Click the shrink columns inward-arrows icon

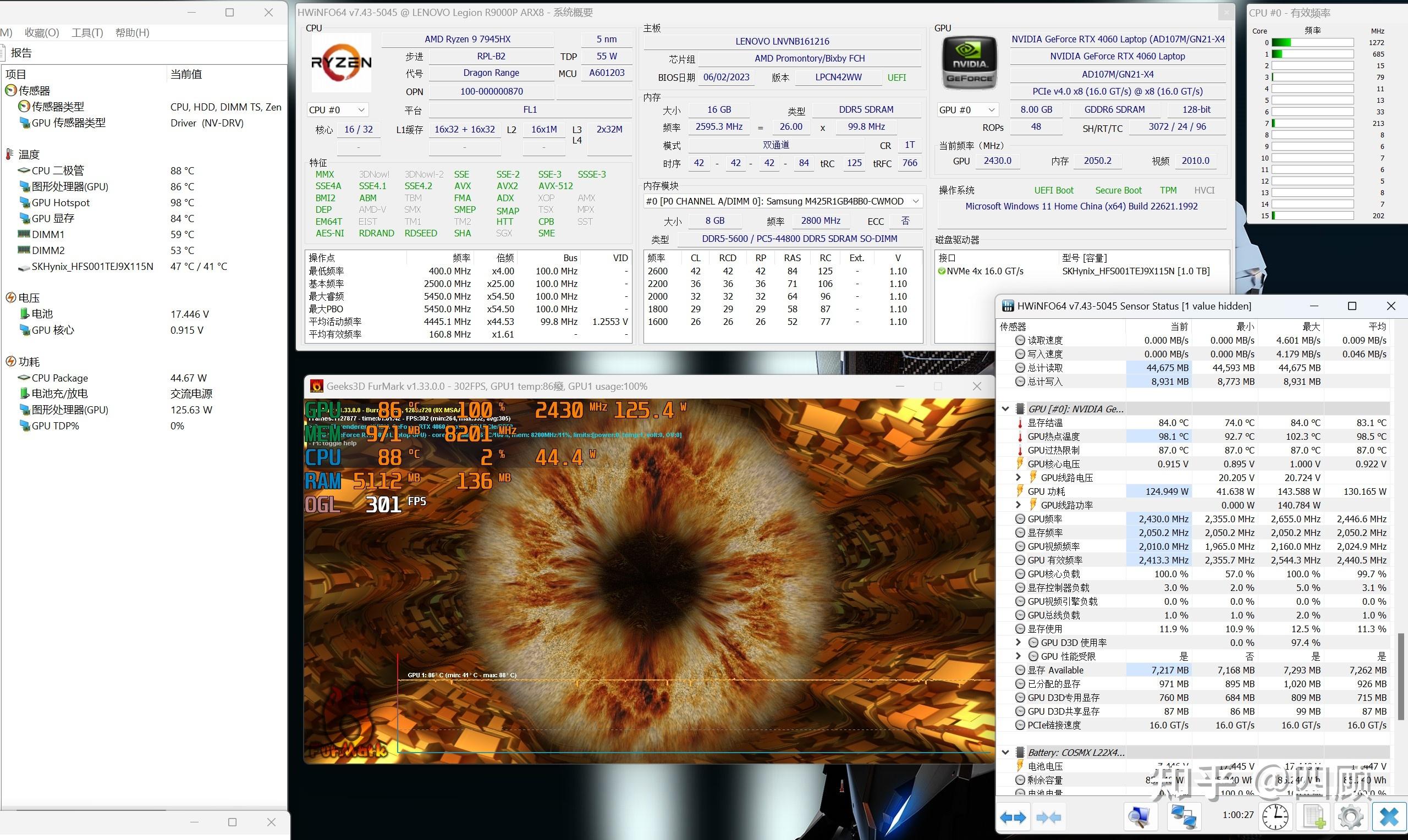tap(1048, 817)
